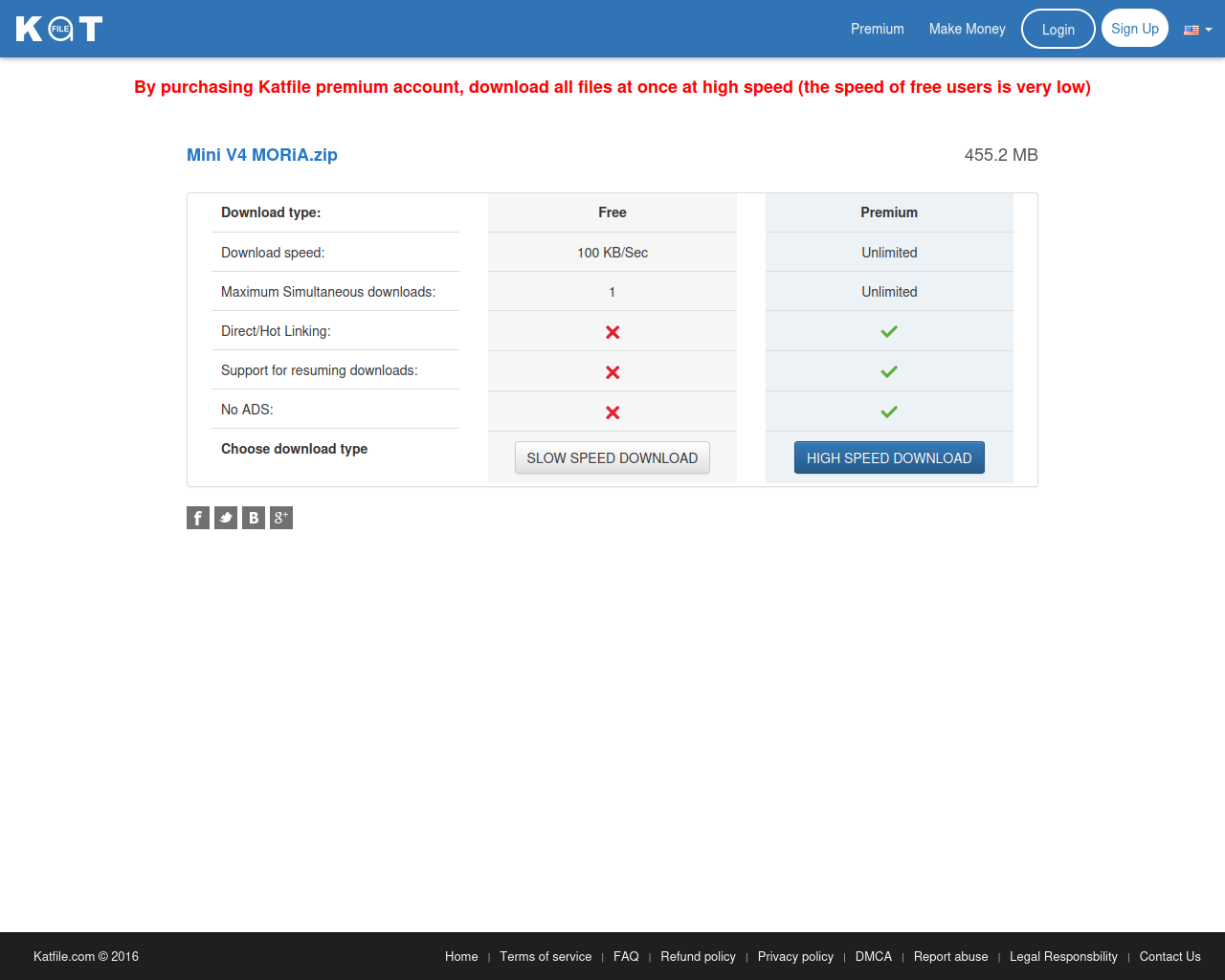Open Contact Us footer link
Screen dimensions: 1225x980
(1169, 956)
